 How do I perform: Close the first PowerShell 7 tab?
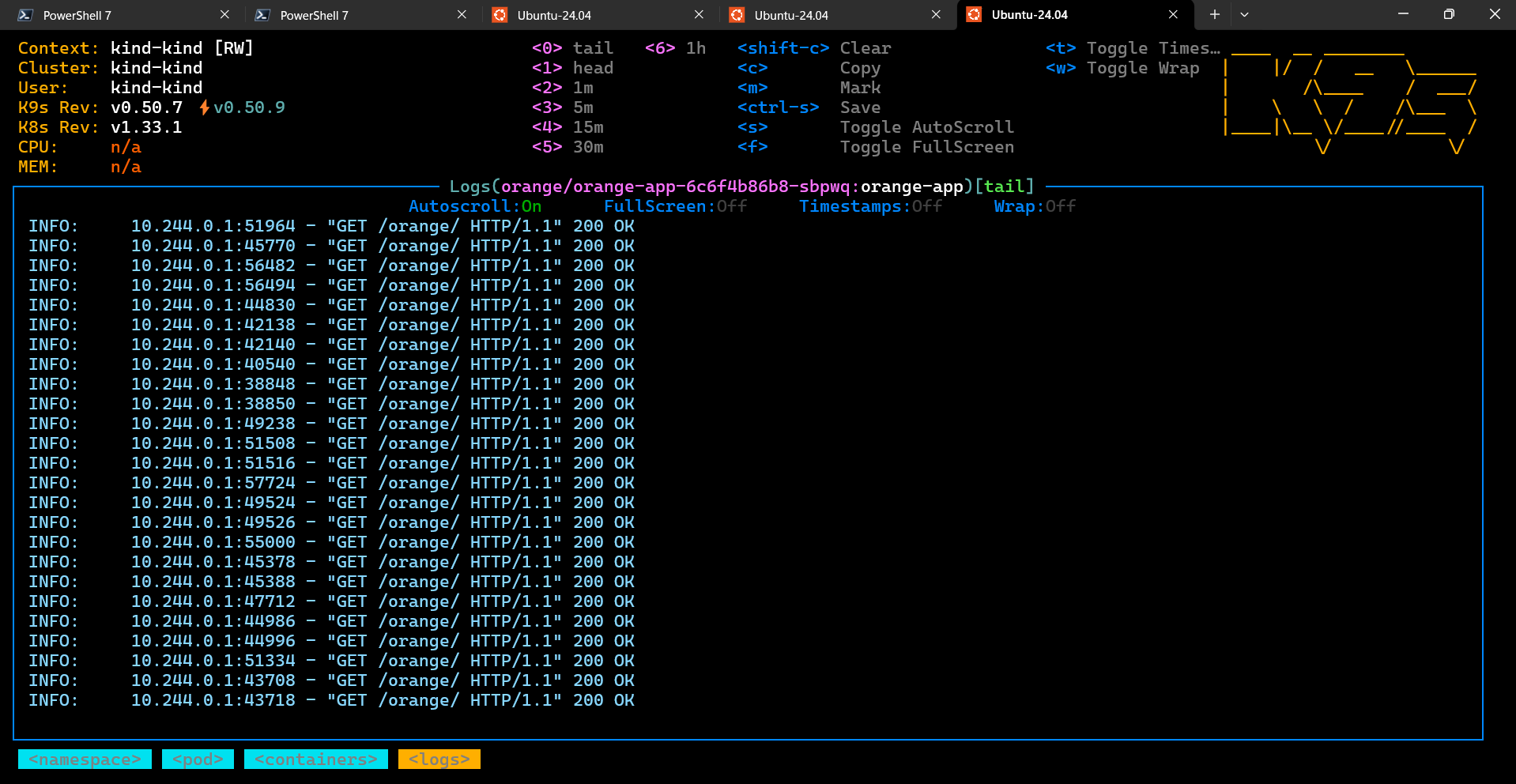point(224,15)
